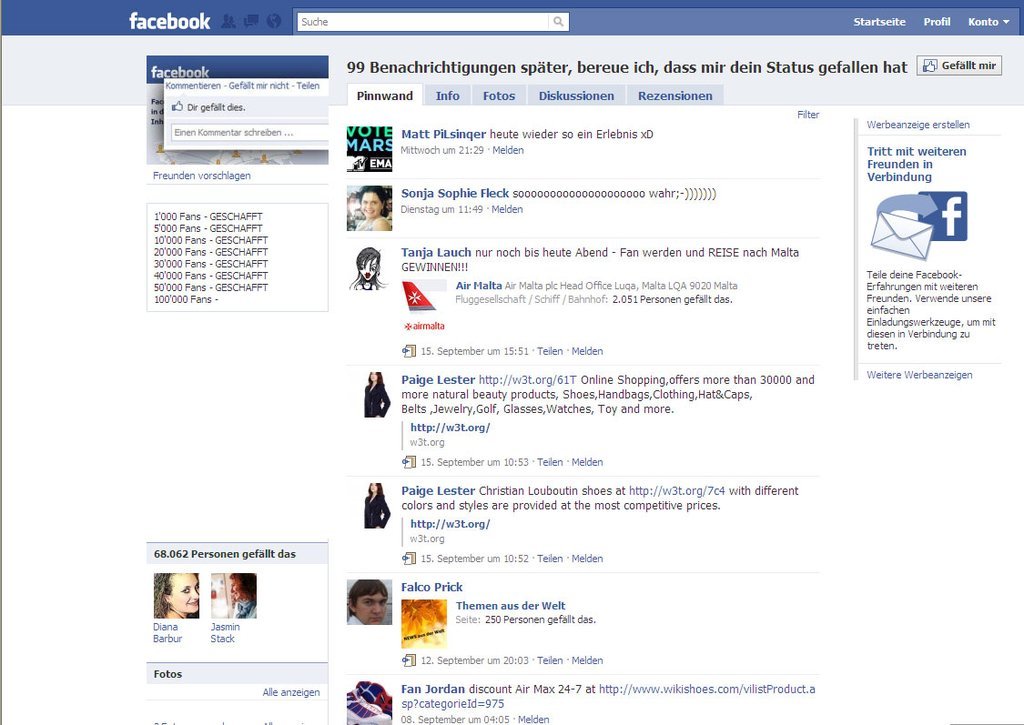
Task: Click Teilen on the 10:53 Paige Lester post
Action: tap(550, 462)
